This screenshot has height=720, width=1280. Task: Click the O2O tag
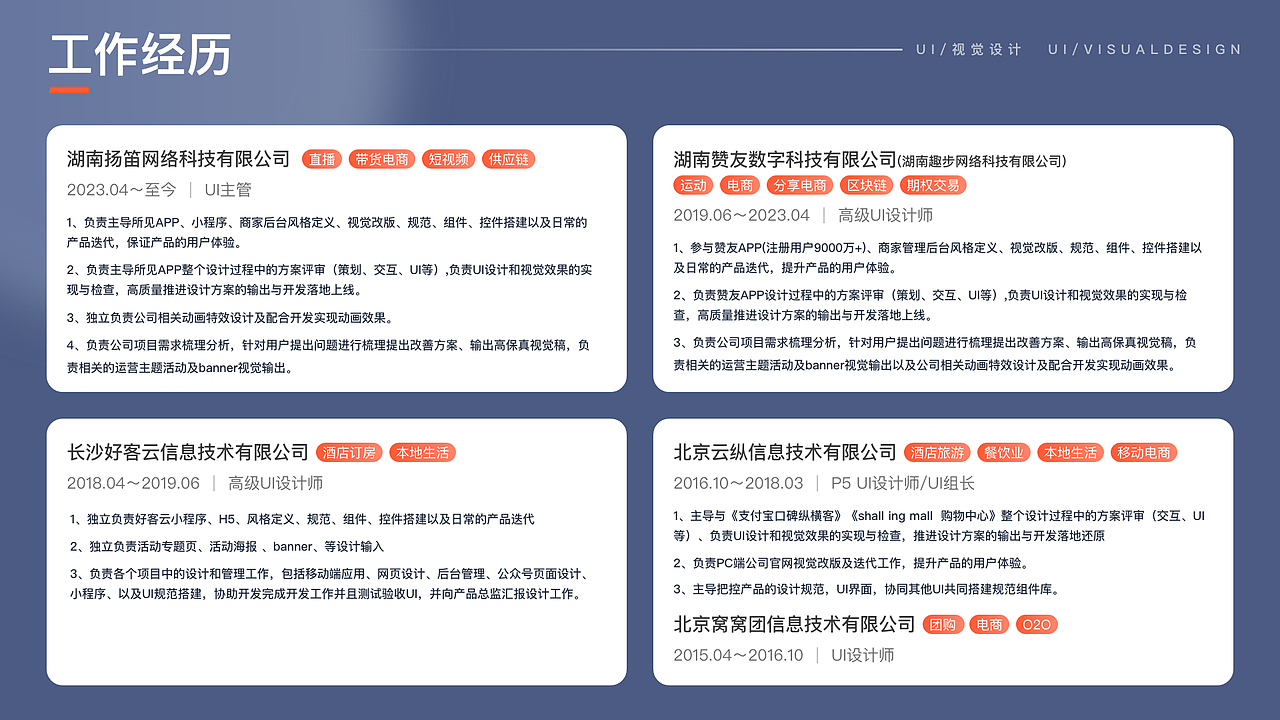[x=1036, y=624]
